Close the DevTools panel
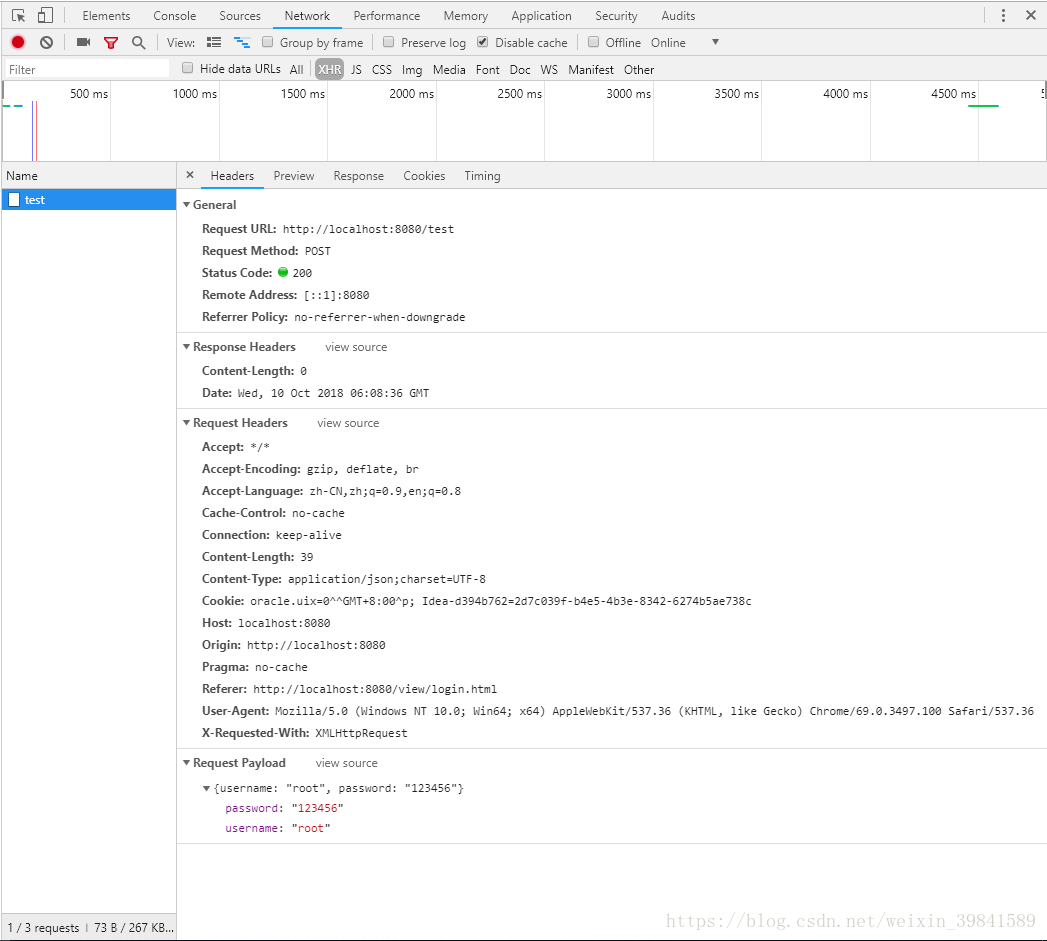 tap(1030, 15)
